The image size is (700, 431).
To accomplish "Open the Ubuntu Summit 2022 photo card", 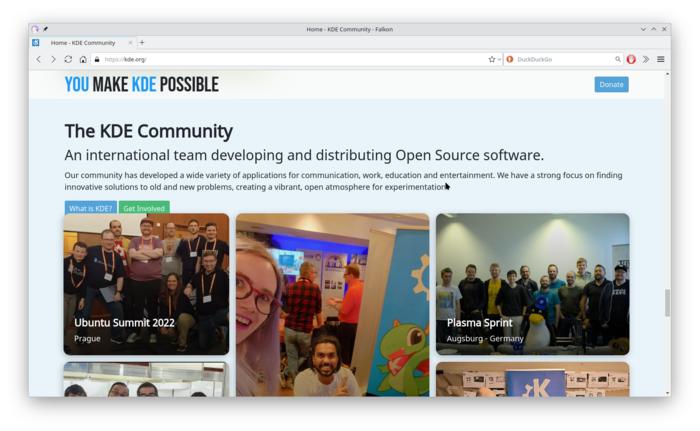I will click(146, 284).
